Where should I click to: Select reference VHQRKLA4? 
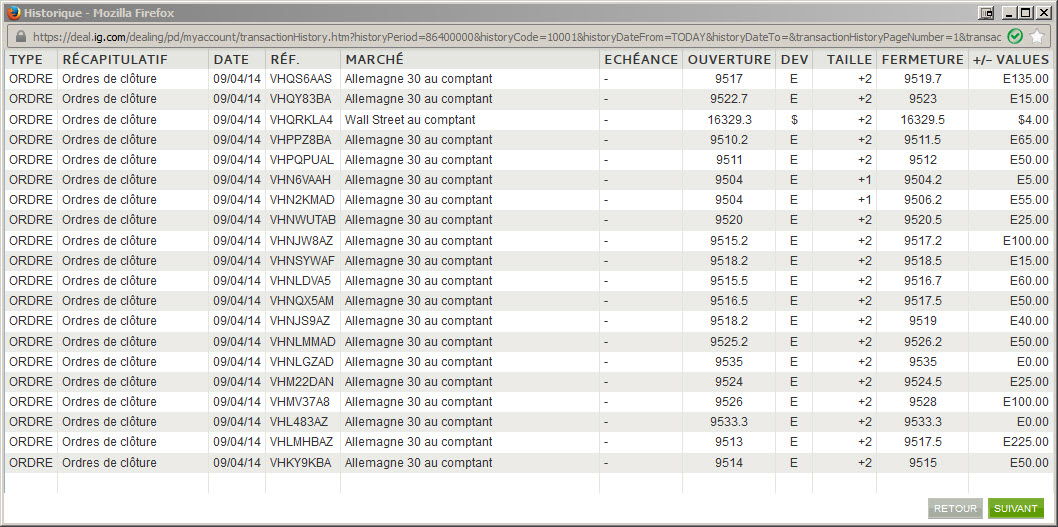coord(301,120)
